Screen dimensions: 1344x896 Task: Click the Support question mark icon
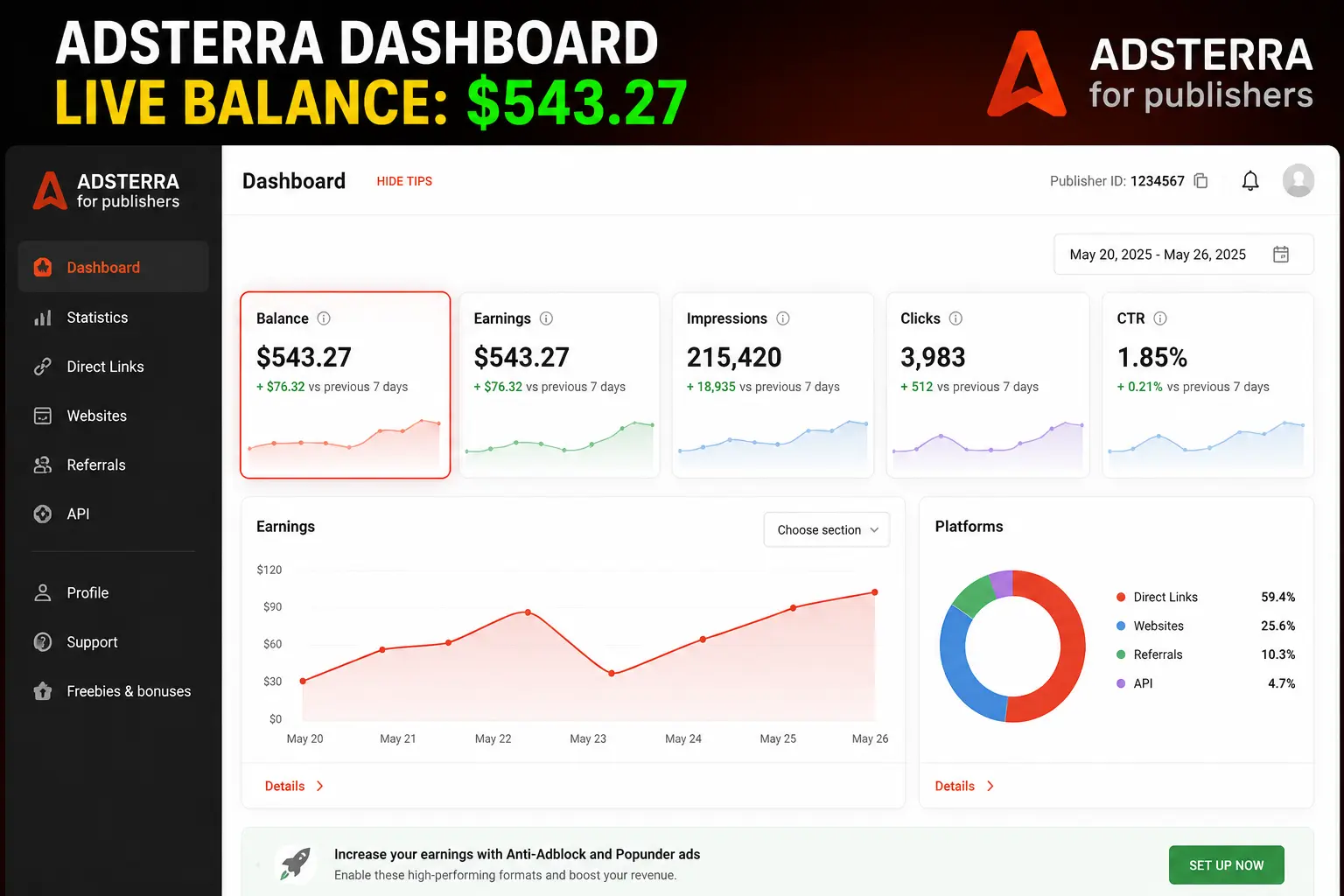coord(42,641)
